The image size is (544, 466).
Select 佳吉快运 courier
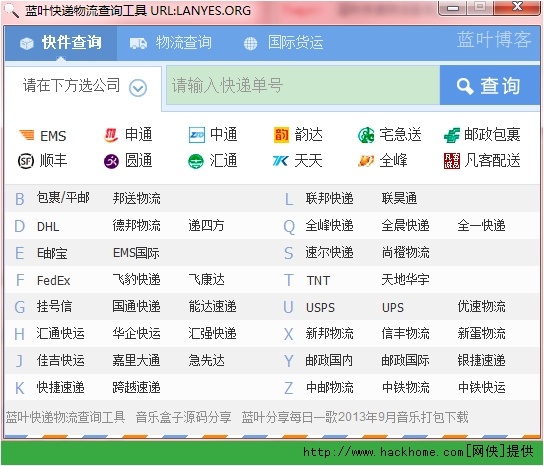[x=60, y=360]
